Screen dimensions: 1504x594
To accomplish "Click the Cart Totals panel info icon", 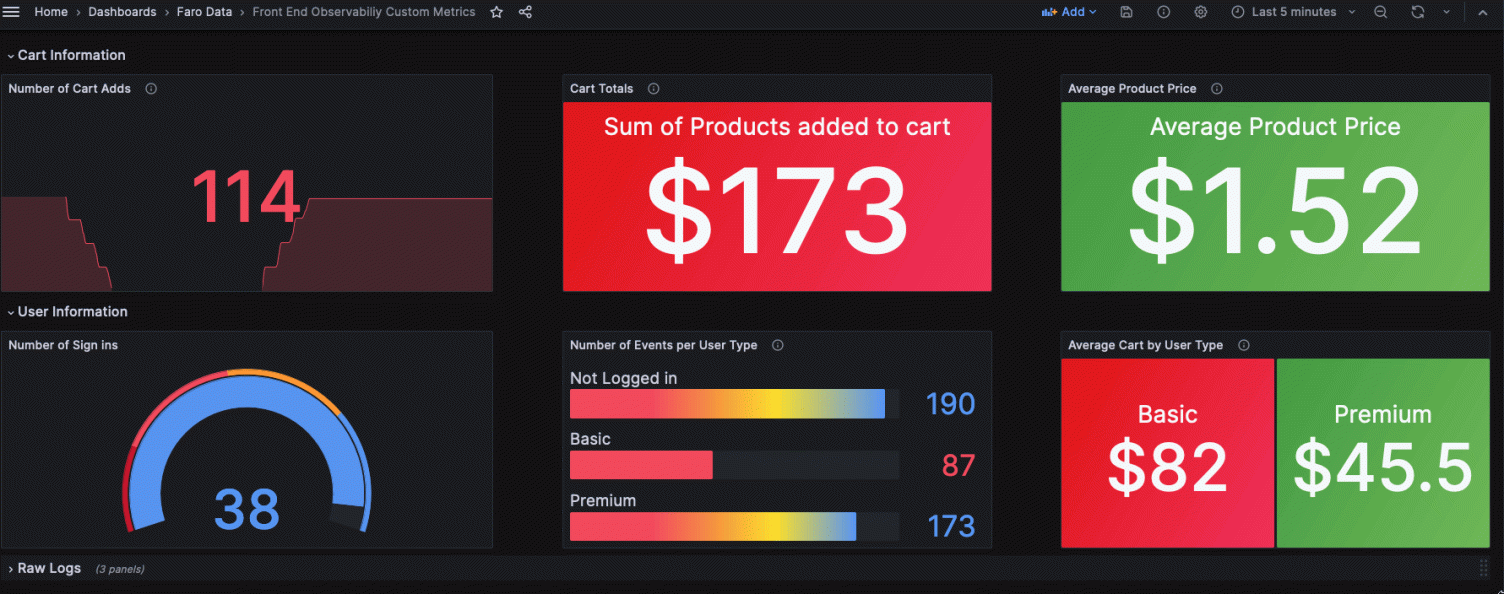I will pos(653,88).
